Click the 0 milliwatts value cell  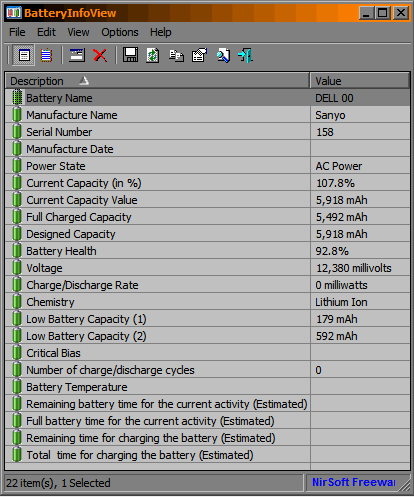(x=360, y=285)
